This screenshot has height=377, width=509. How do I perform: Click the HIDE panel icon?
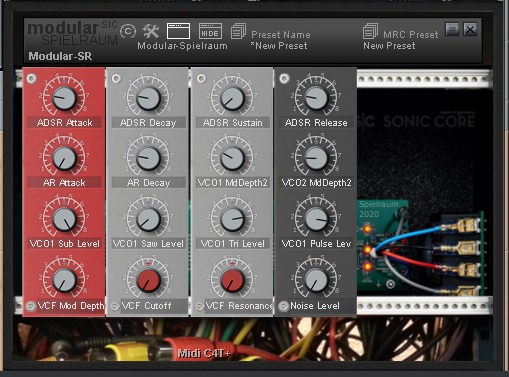tap(210, 31)
